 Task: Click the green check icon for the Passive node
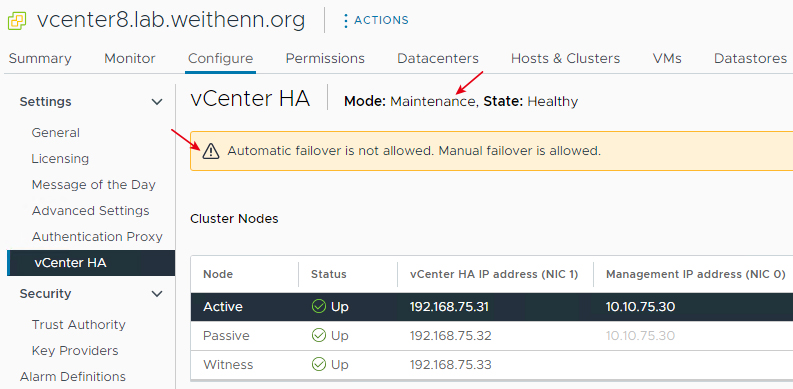tap(319, 335)
